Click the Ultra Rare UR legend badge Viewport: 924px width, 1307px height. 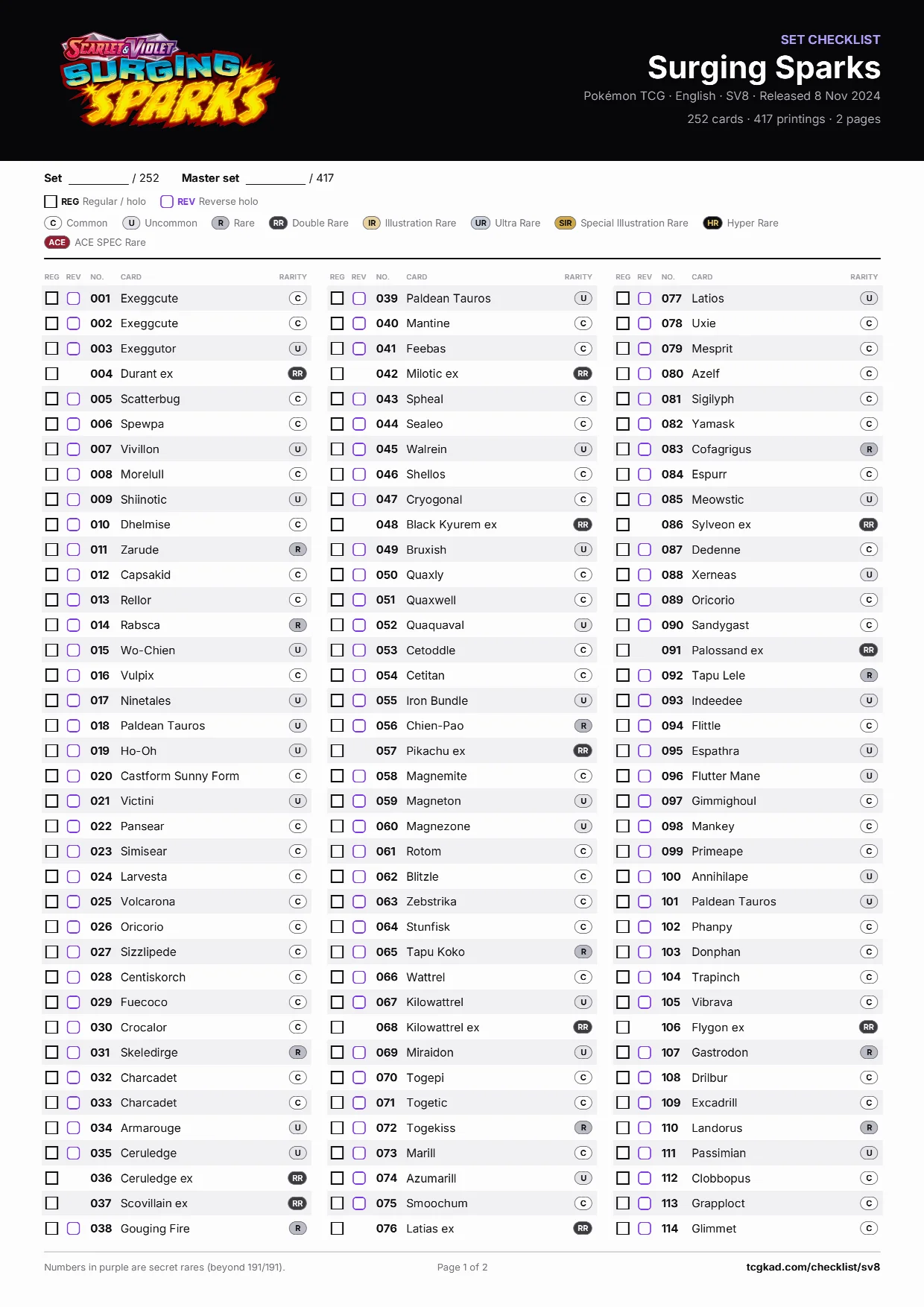(481, 223)
